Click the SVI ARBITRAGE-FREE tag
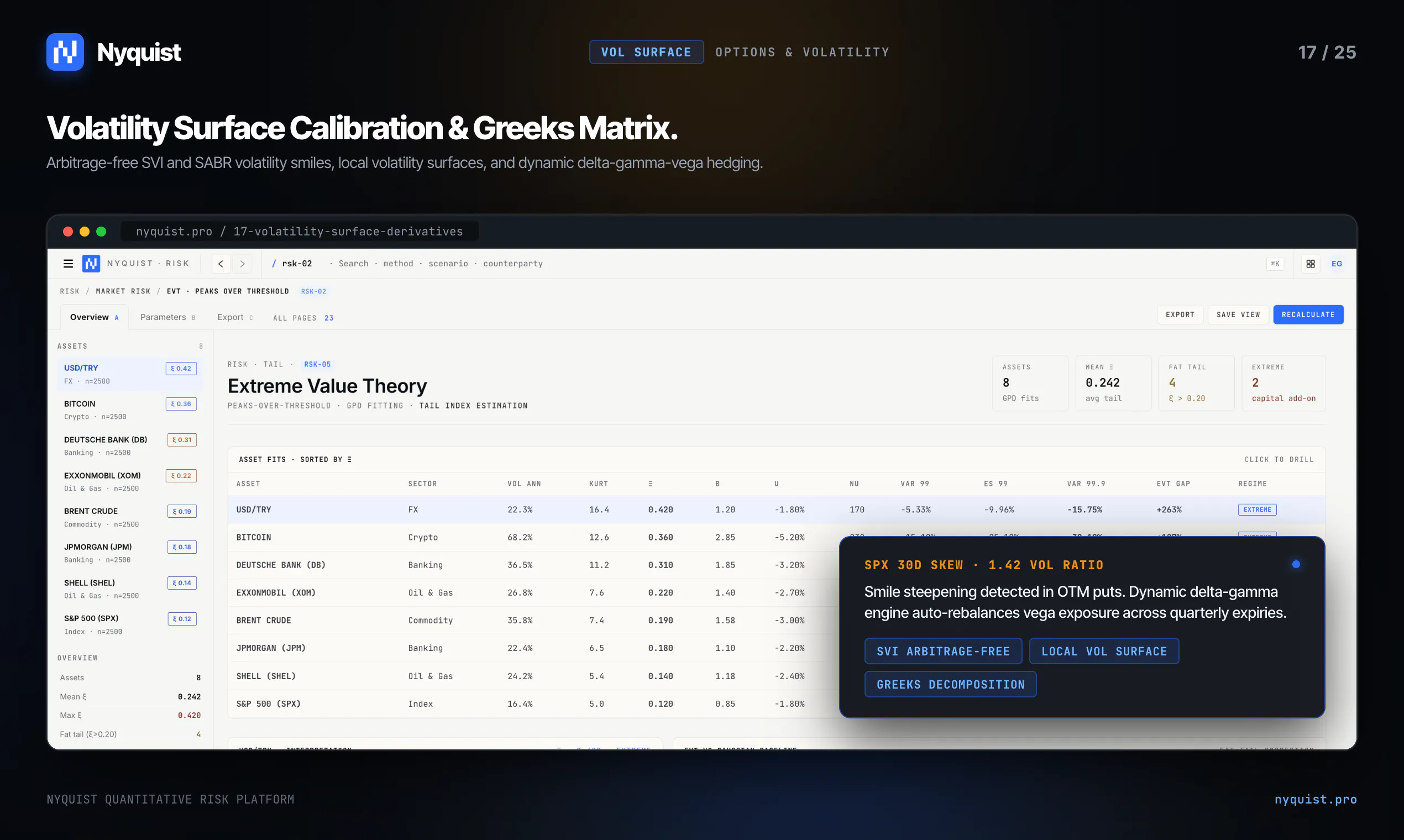 (x=943, y=652)
